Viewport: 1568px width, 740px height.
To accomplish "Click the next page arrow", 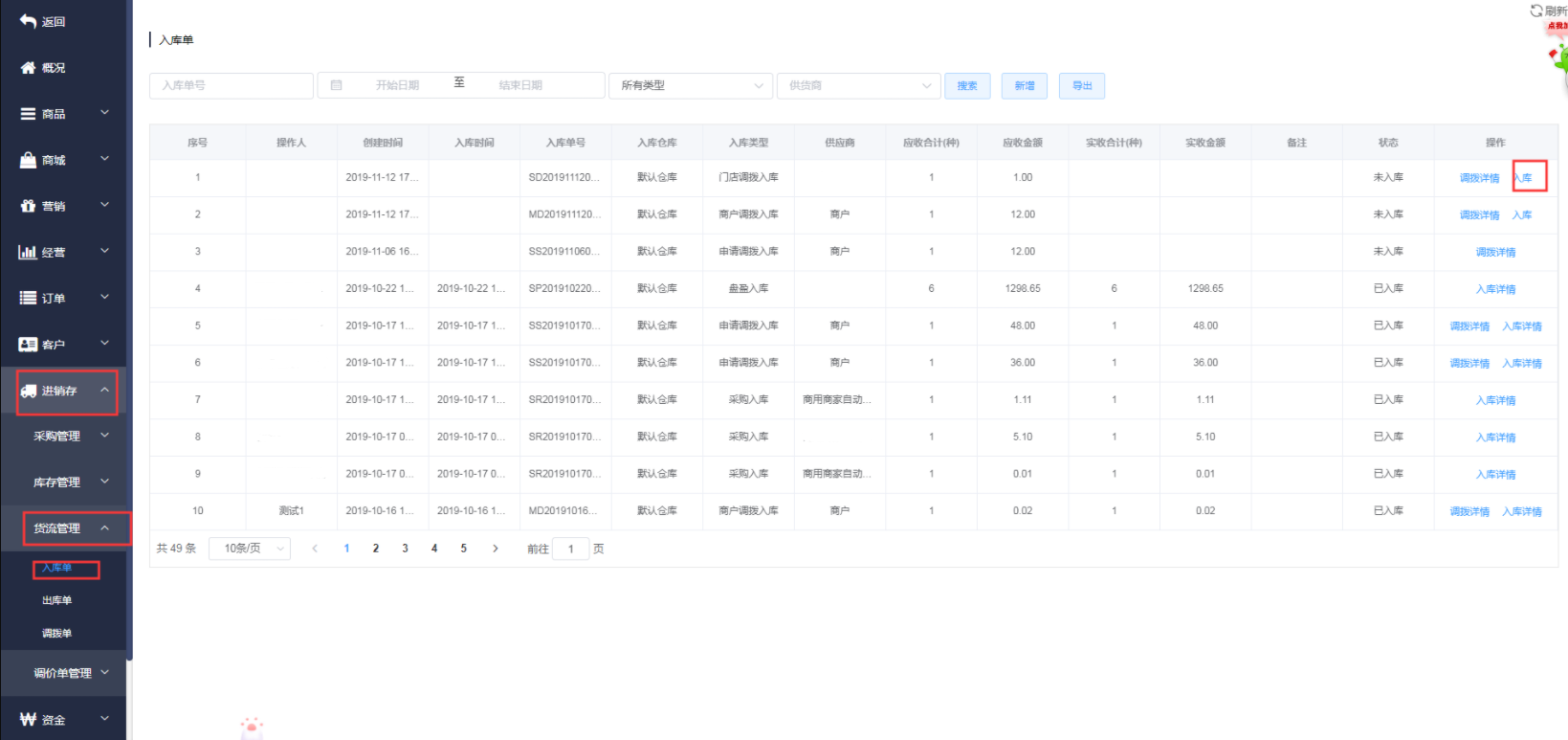I will click(495, 549).
